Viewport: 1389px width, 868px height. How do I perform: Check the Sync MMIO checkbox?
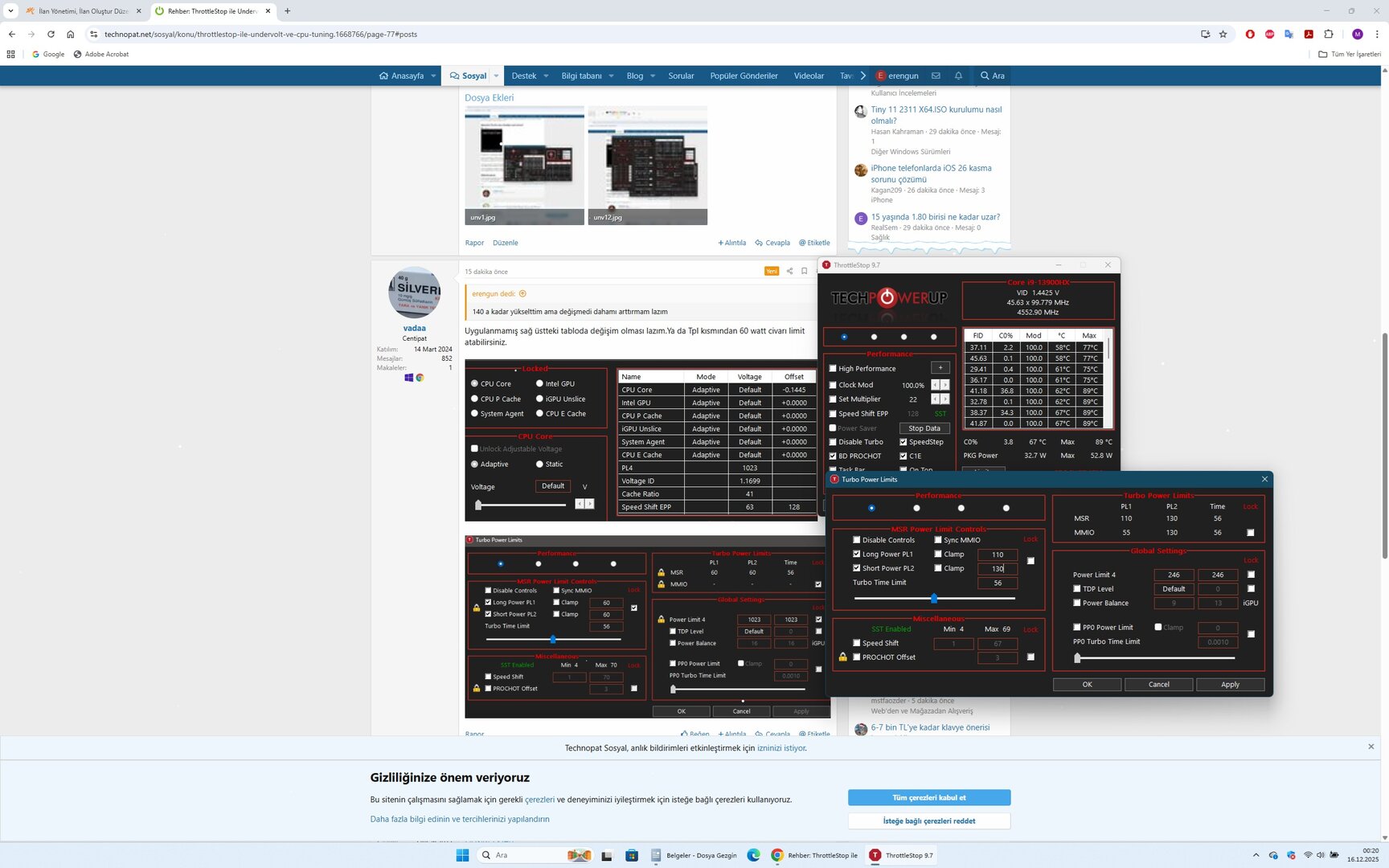click(x=938, y=540)
